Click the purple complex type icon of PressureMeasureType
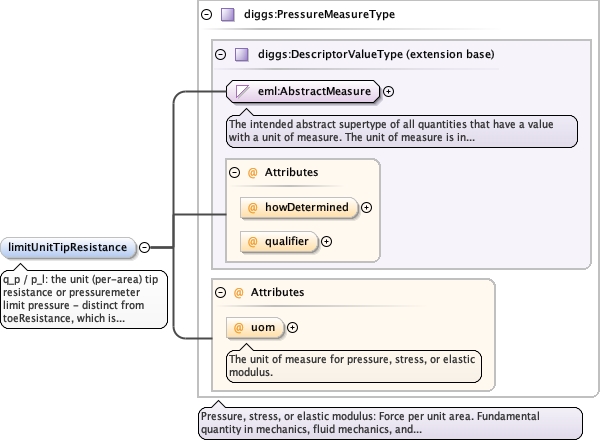Screen dimensions: 601x443 (228, 15)
